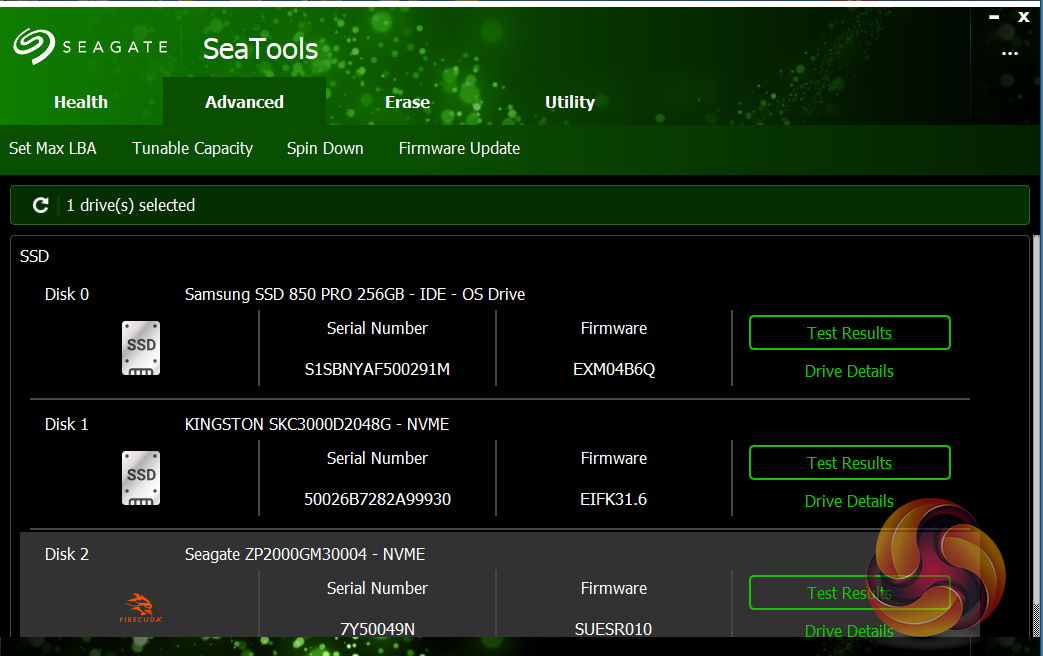Click the Samsung SSD 850 PRO drive icon
This screenshot has width=1043, height=656.
click(141, 348)
